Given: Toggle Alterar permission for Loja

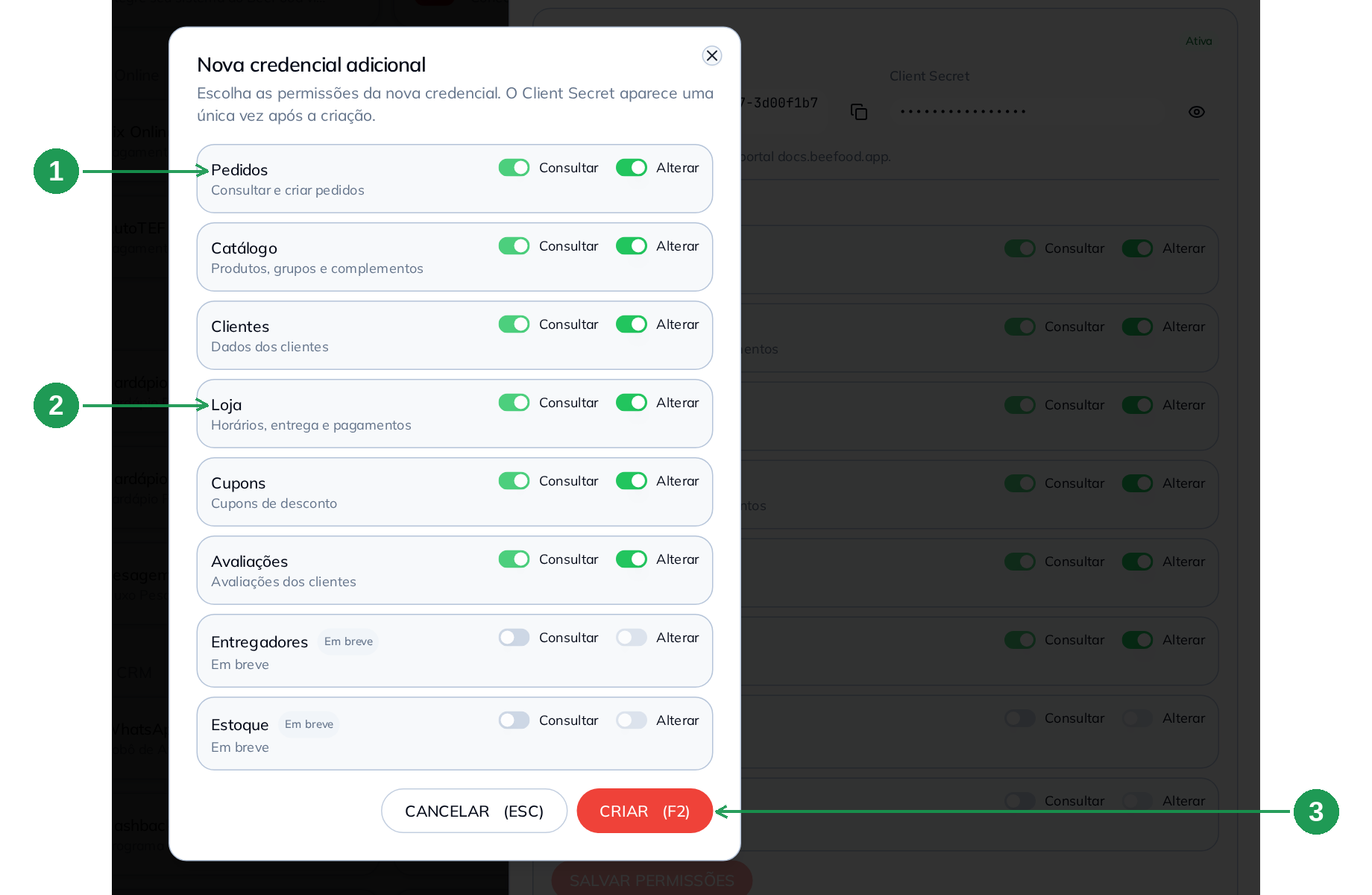Looking at the screenshot, I should (x=632, y=403).
